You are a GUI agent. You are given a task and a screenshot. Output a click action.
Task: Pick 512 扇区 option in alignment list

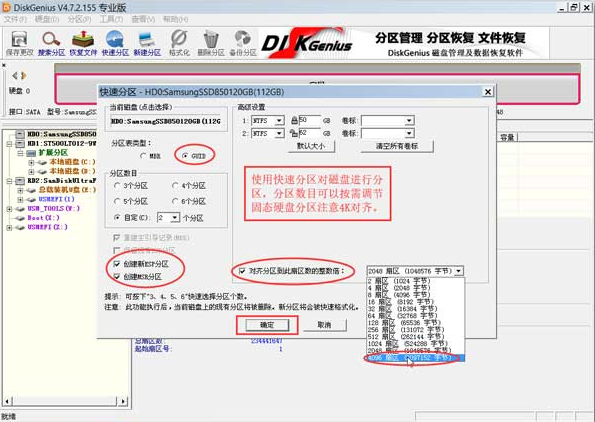click(x=415, y=336)
